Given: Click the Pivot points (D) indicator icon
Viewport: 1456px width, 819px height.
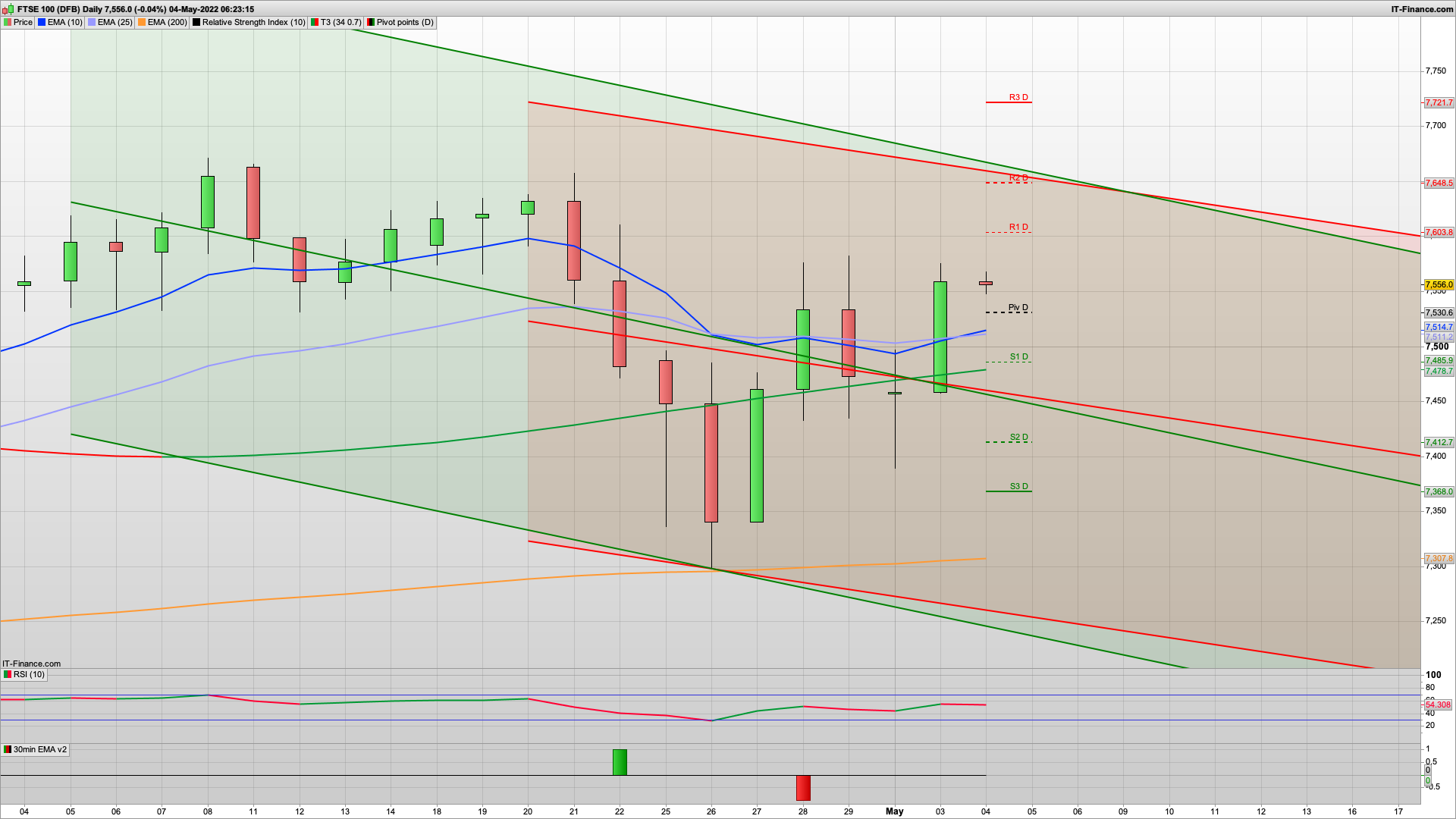Looking at the screenshot, I should pos(371,22).
